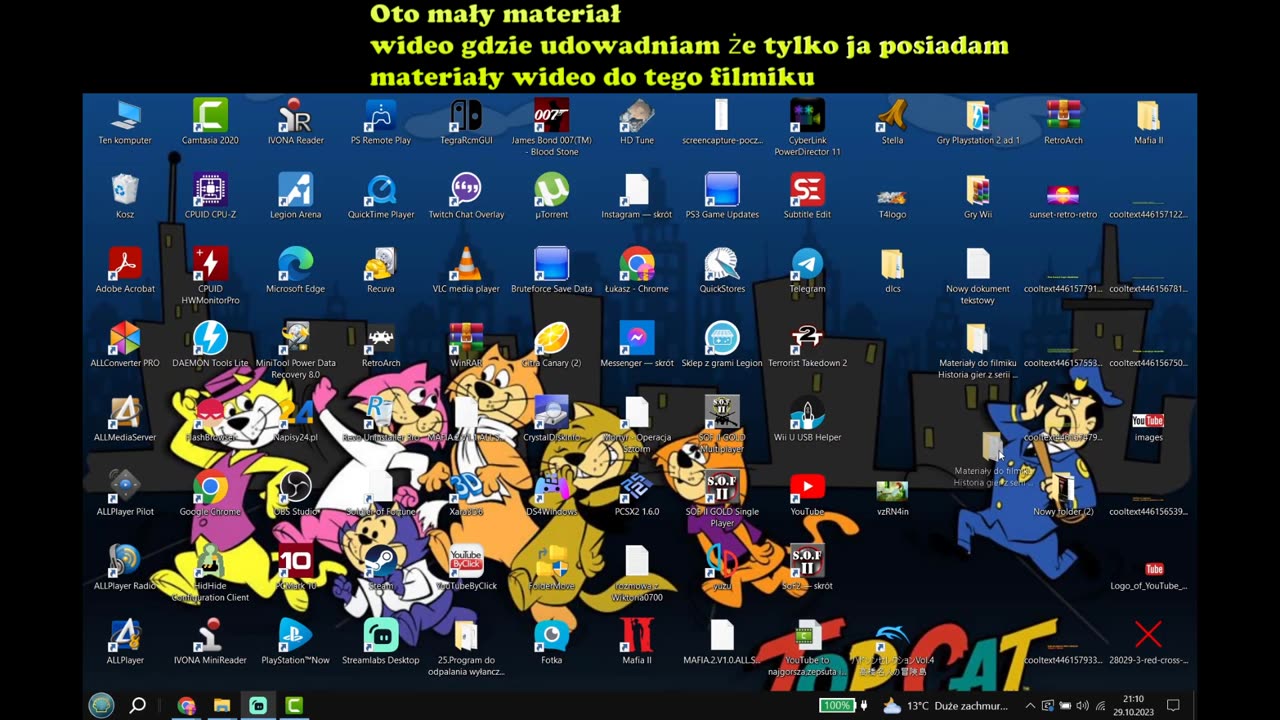
Task: Open the Stella emulator shortcut
Action: click(x=892, y=122)
